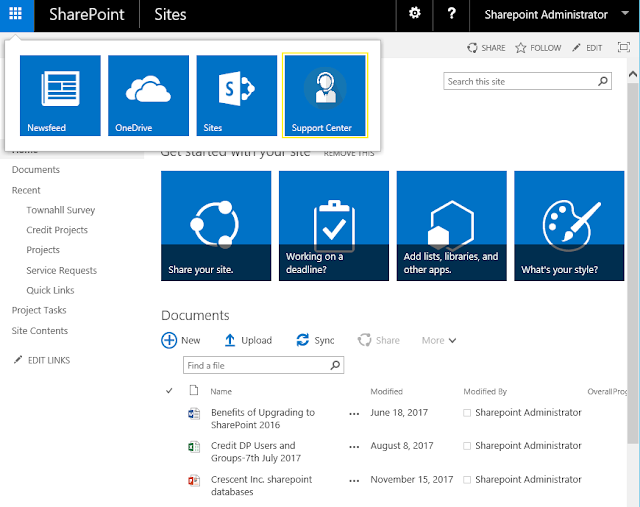Tick checkbox beside November 15 Sharepoint Administrator

(467, 480)
